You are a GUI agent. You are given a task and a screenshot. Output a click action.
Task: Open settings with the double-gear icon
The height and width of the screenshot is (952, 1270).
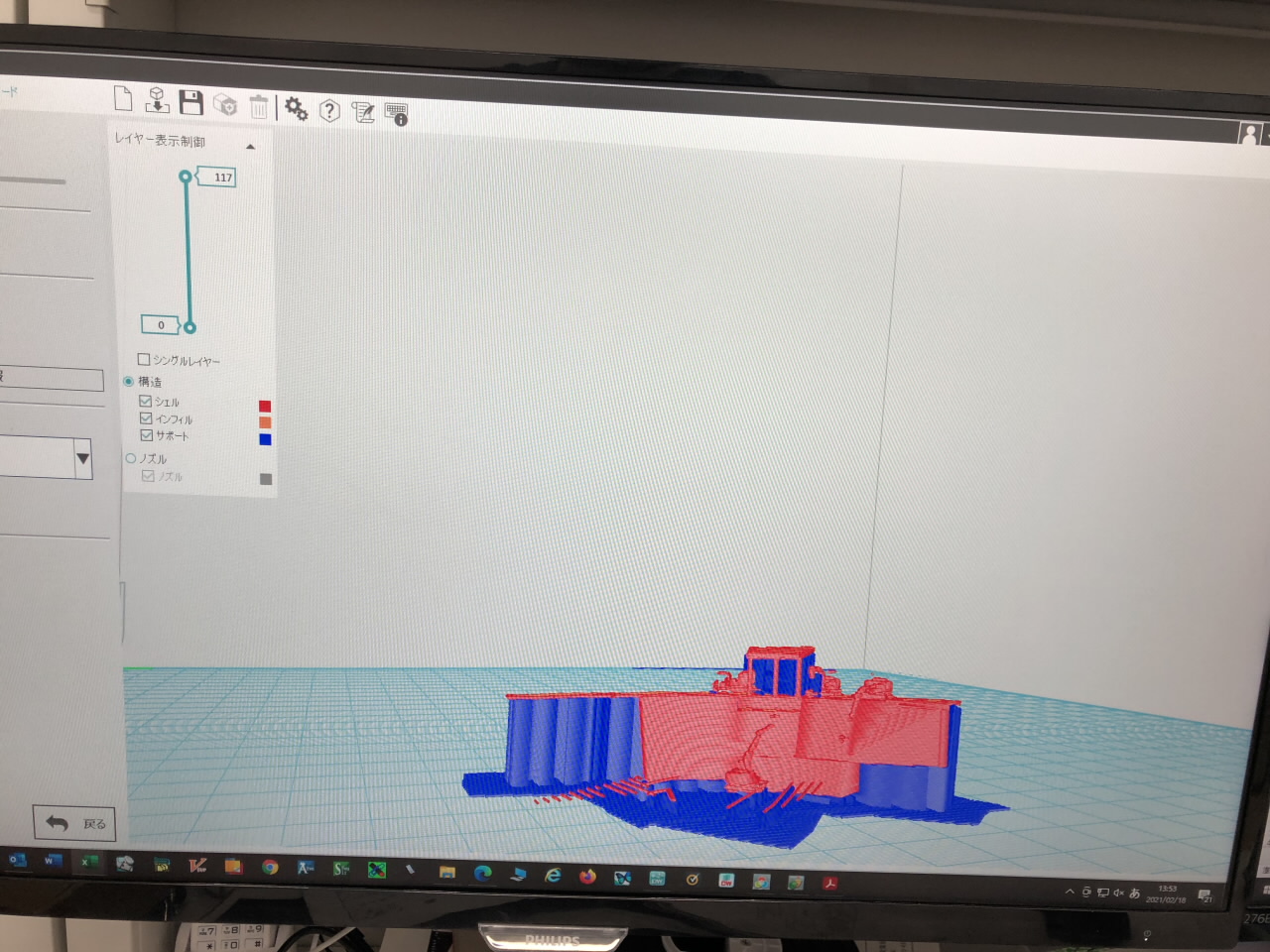(296, 108)
